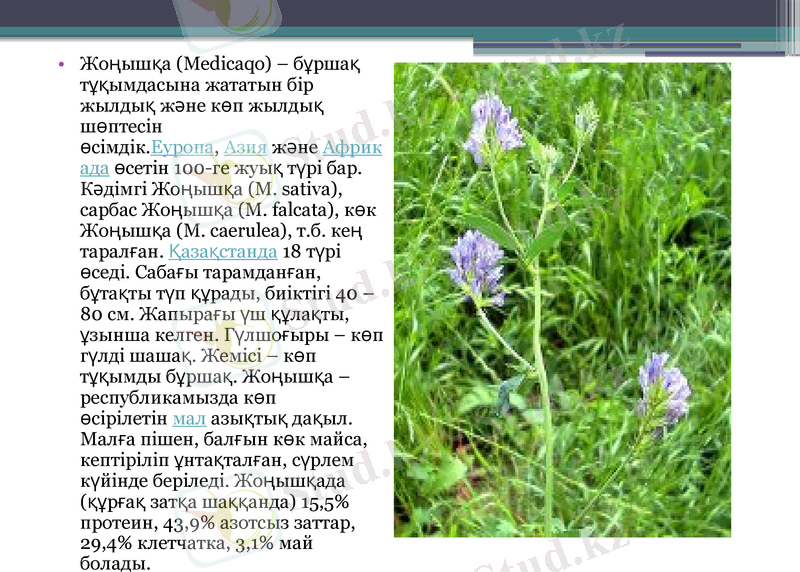Open the Қазақстанда hyperlink
This screenshot has height=572, width=800.
[223, 252]
